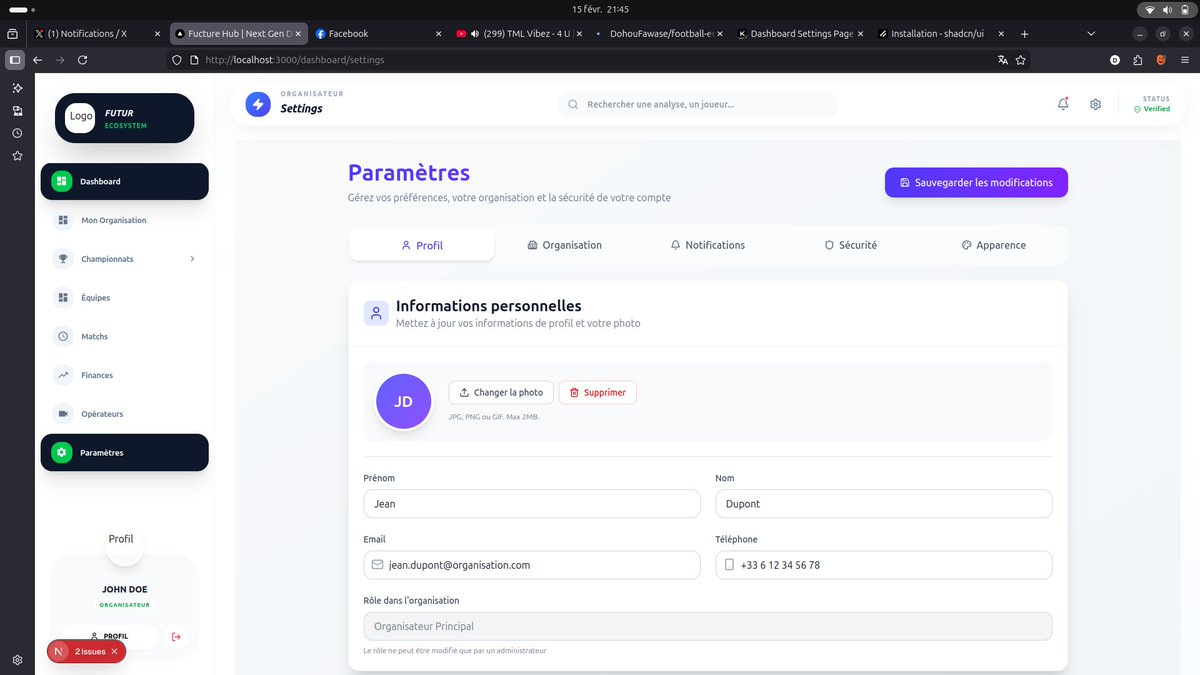
Task: Click the translate page icon
Action: point(1002,60)
